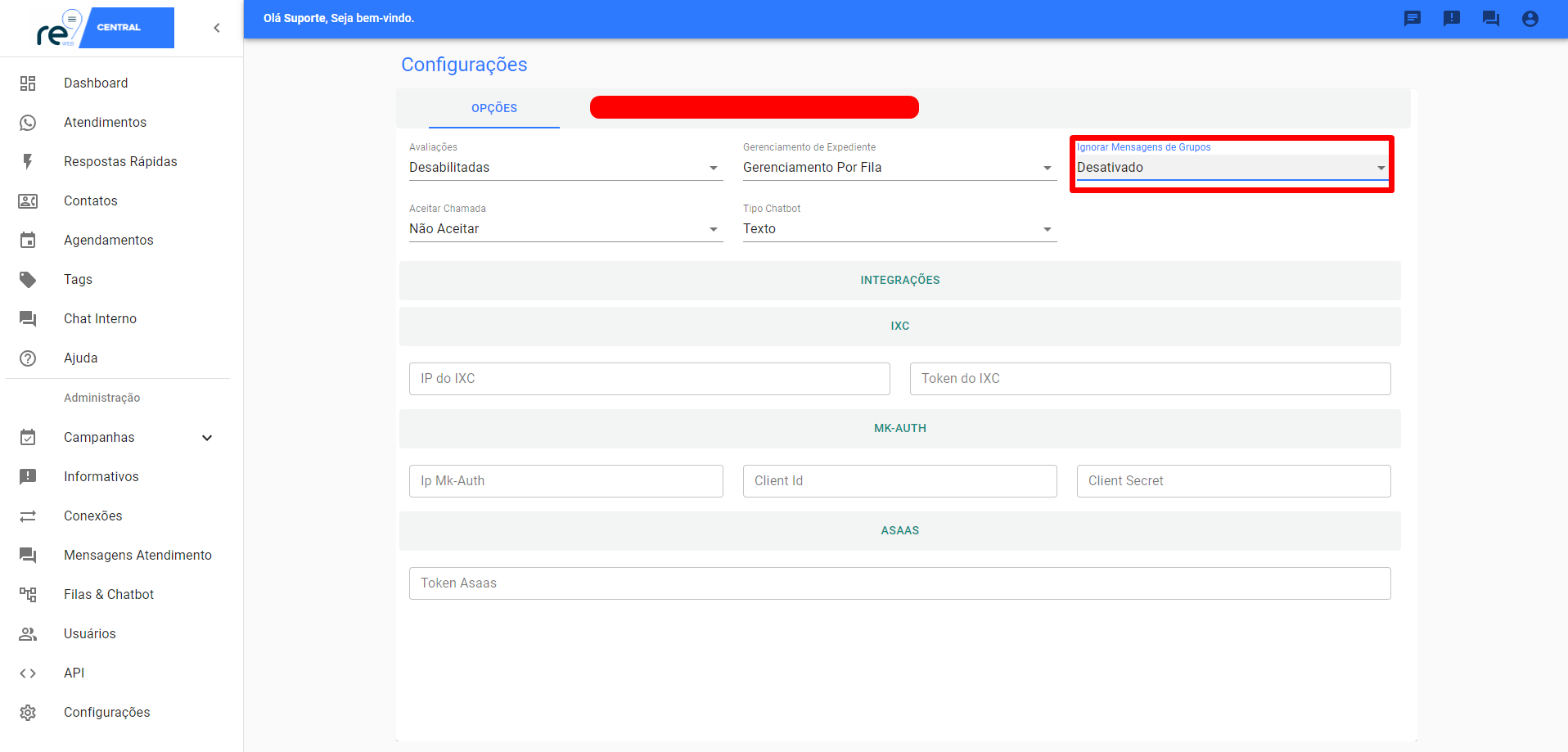Screen dimensions: 1568x752
Task: Open the Avaliações dropdown
Action: (x=566, y=168)
